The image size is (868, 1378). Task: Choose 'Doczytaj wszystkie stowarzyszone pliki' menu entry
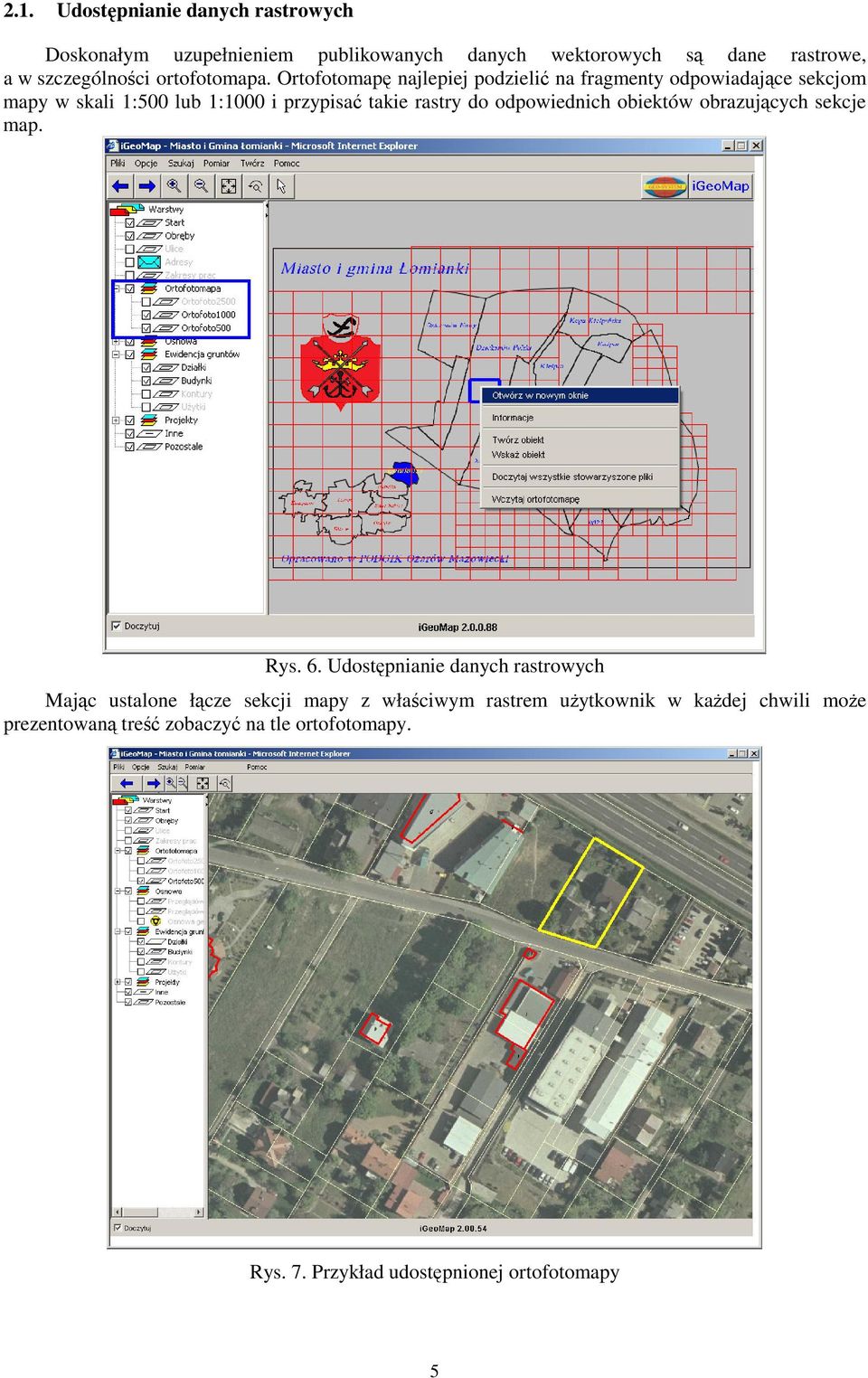click(x=580, y=477)
